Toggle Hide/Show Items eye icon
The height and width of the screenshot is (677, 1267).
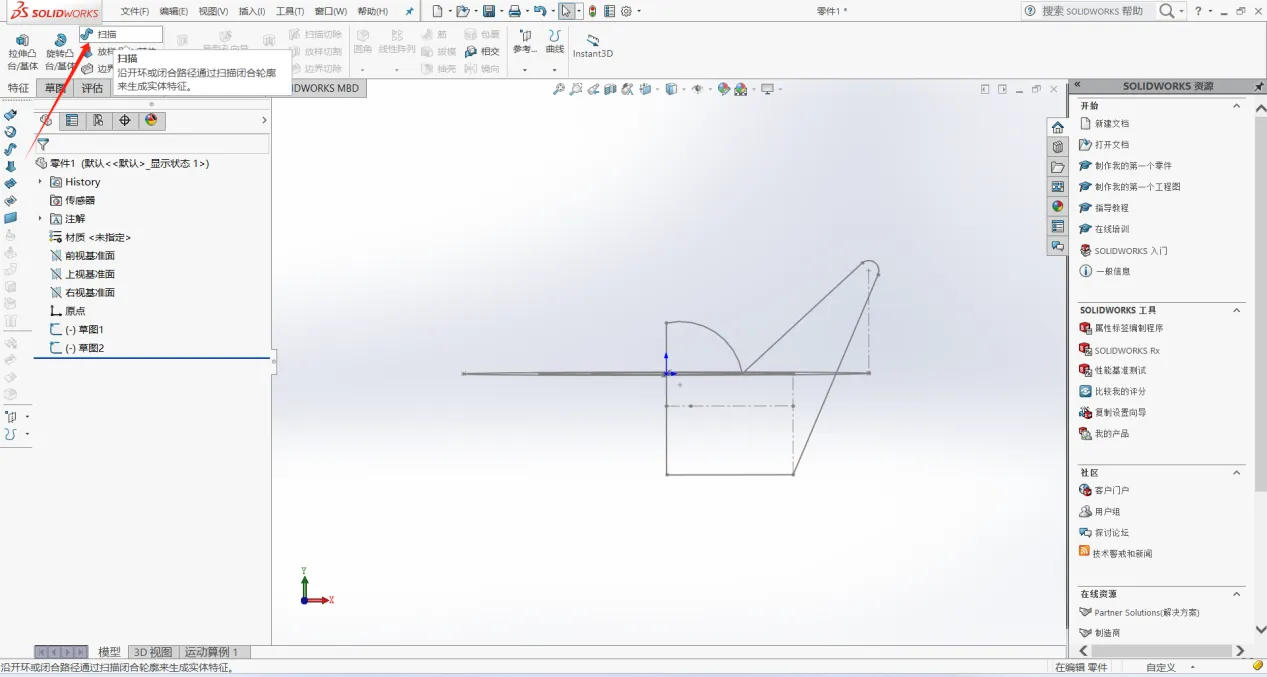697,89
